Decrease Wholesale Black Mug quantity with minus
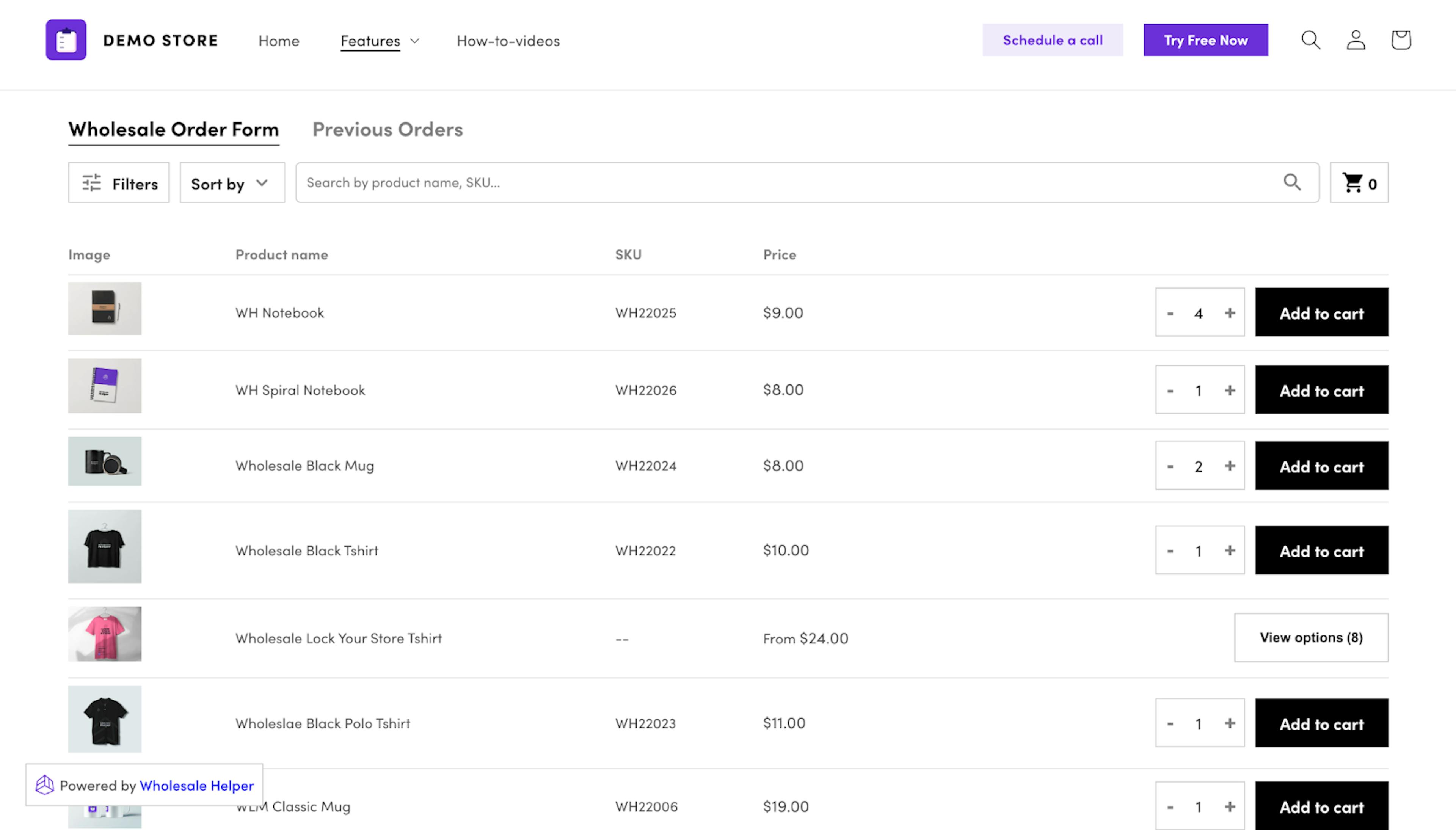This screenshot has width=1456, height=830. (1170, 466)
